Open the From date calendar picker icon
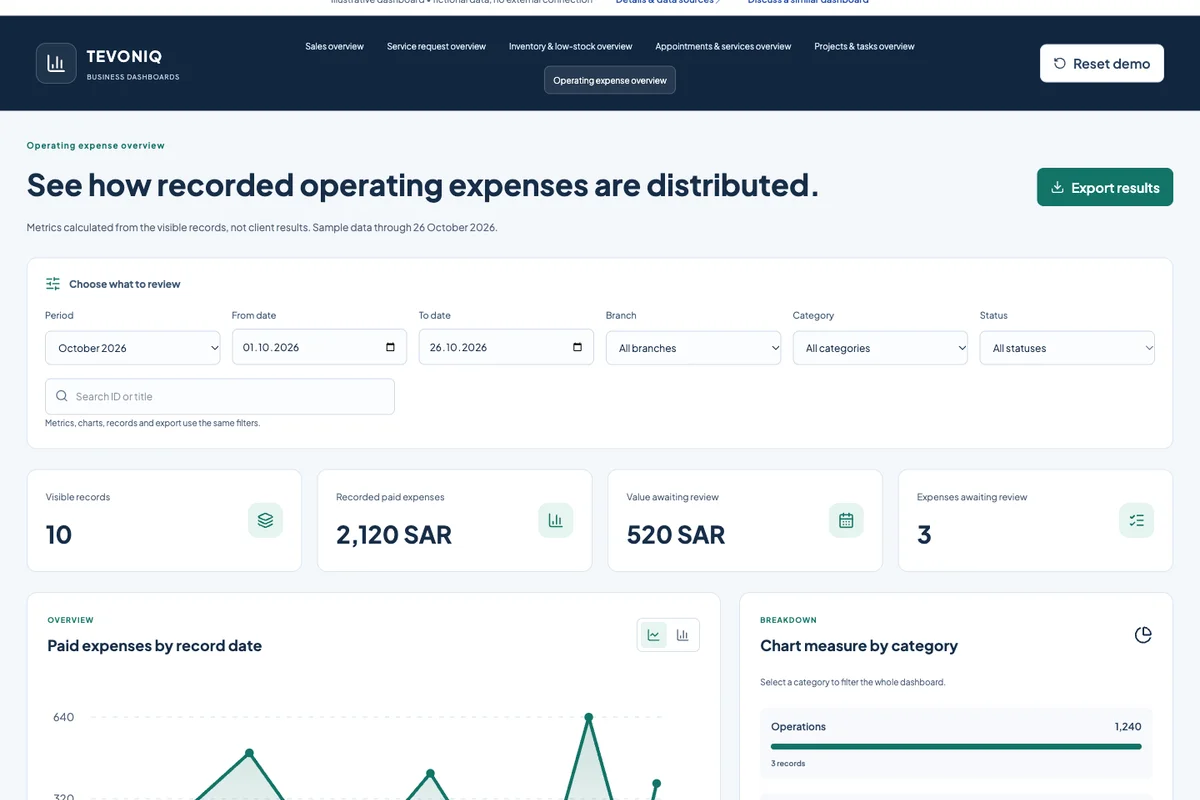Image resolution: width=1200 pixels, height=800 pixels. pos(390,347)
